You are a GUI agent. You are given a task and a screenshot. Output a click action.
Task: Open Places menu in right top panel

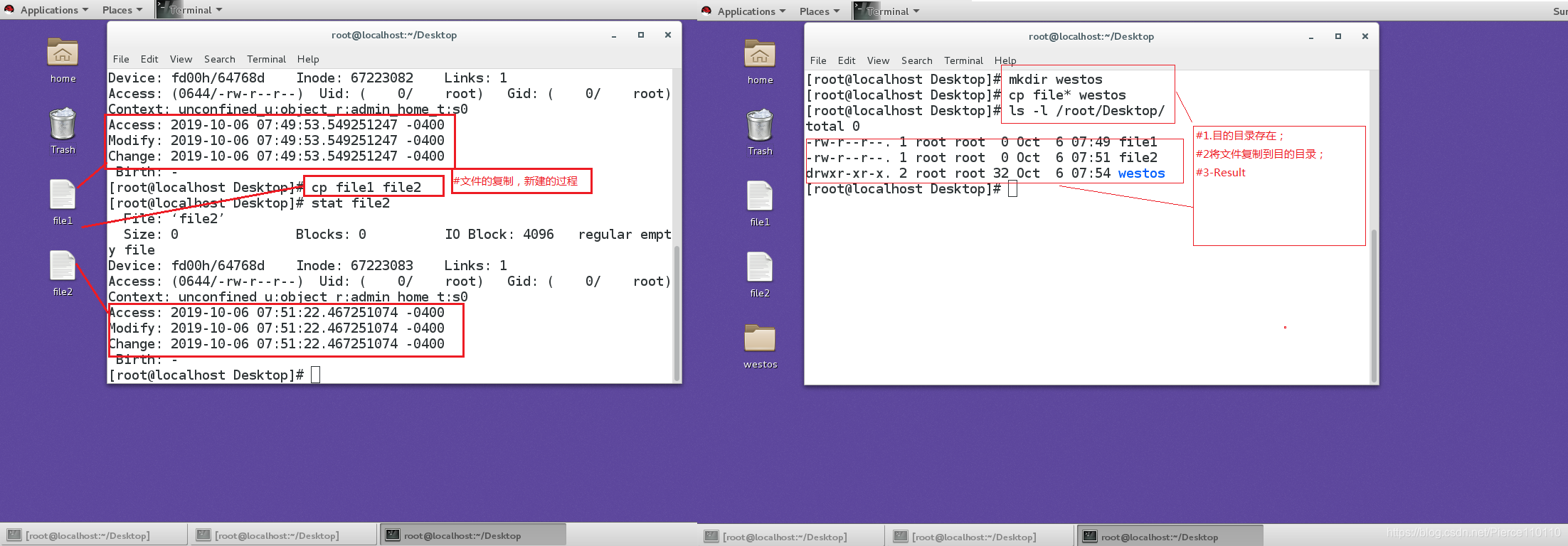pyautogui.click(x=819, y=11)
